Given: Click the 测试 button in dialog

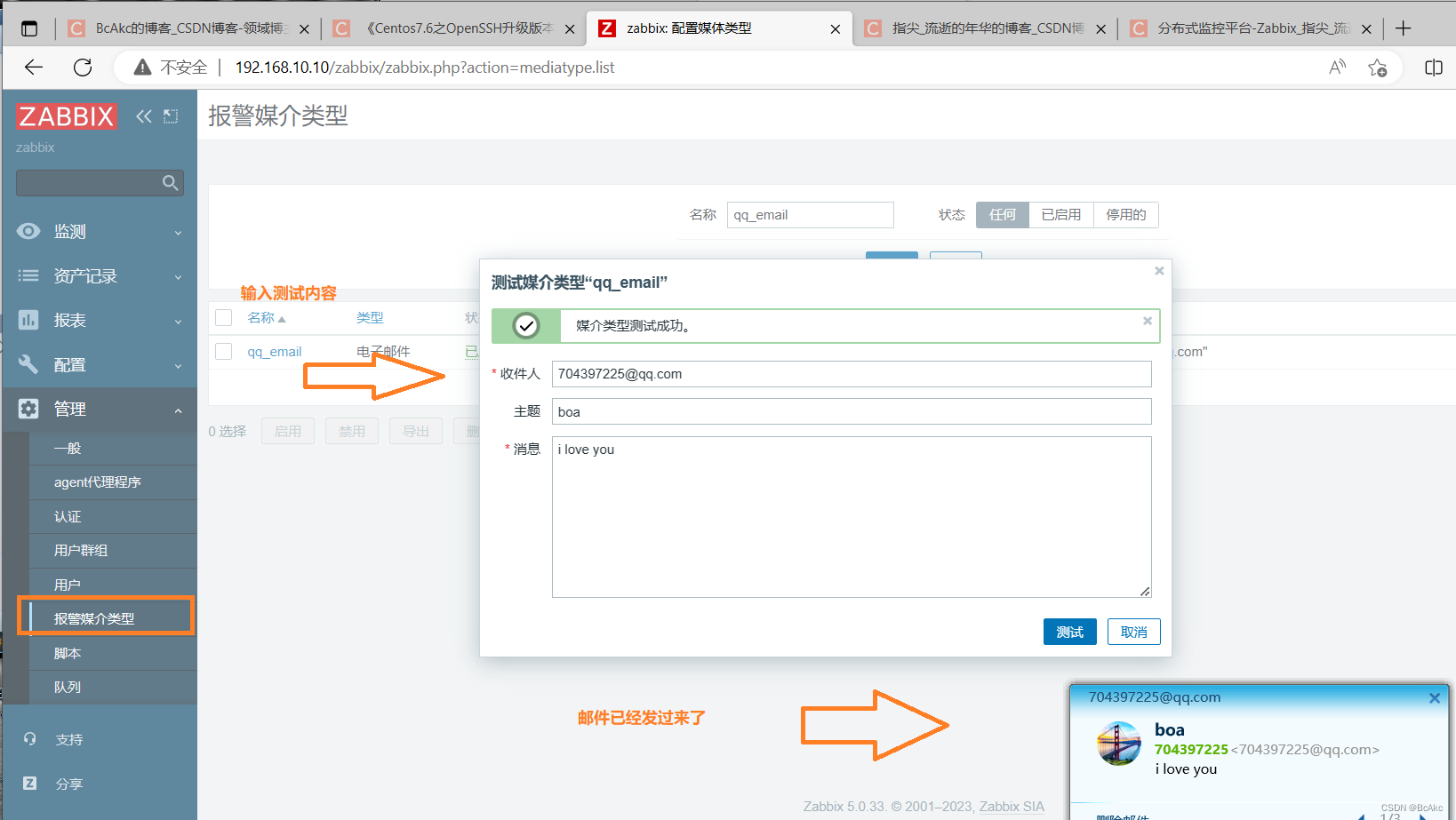Looking at the screenshot, I should [1069, 632].
